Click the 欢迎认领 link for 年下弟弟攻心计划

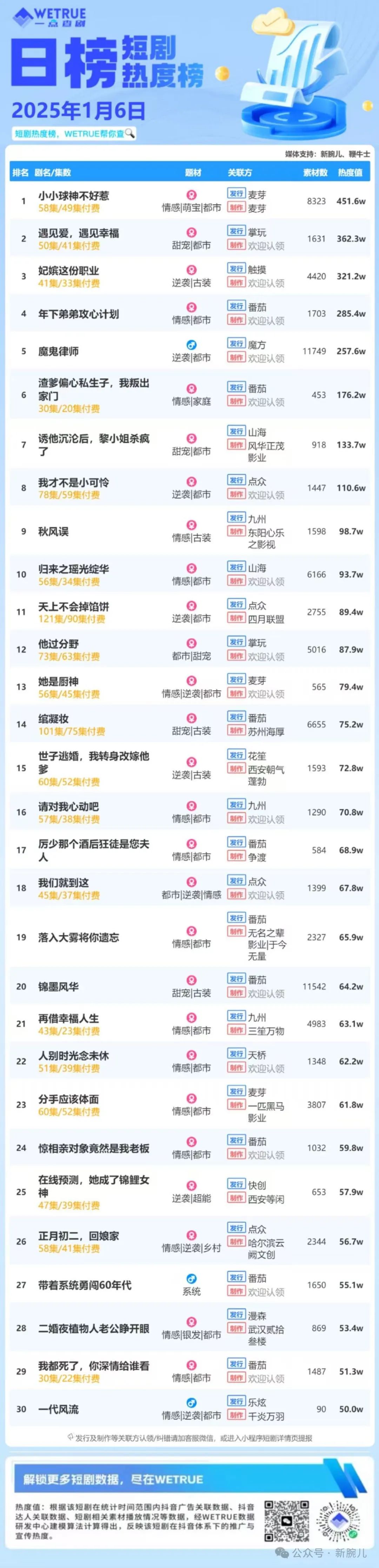pos(266,321)
